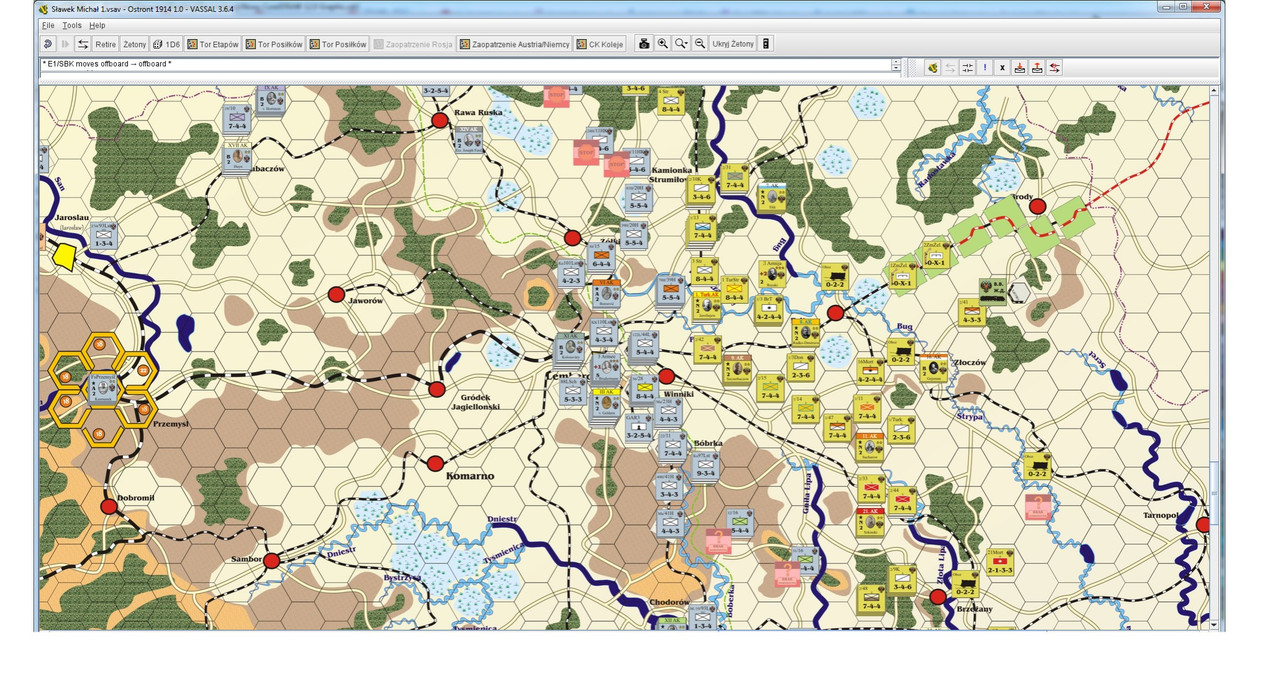1280x700 pixels.
Task: Select the white hexagon marker near Brody
Action: pyautogui.click(x=1019, y=292)
